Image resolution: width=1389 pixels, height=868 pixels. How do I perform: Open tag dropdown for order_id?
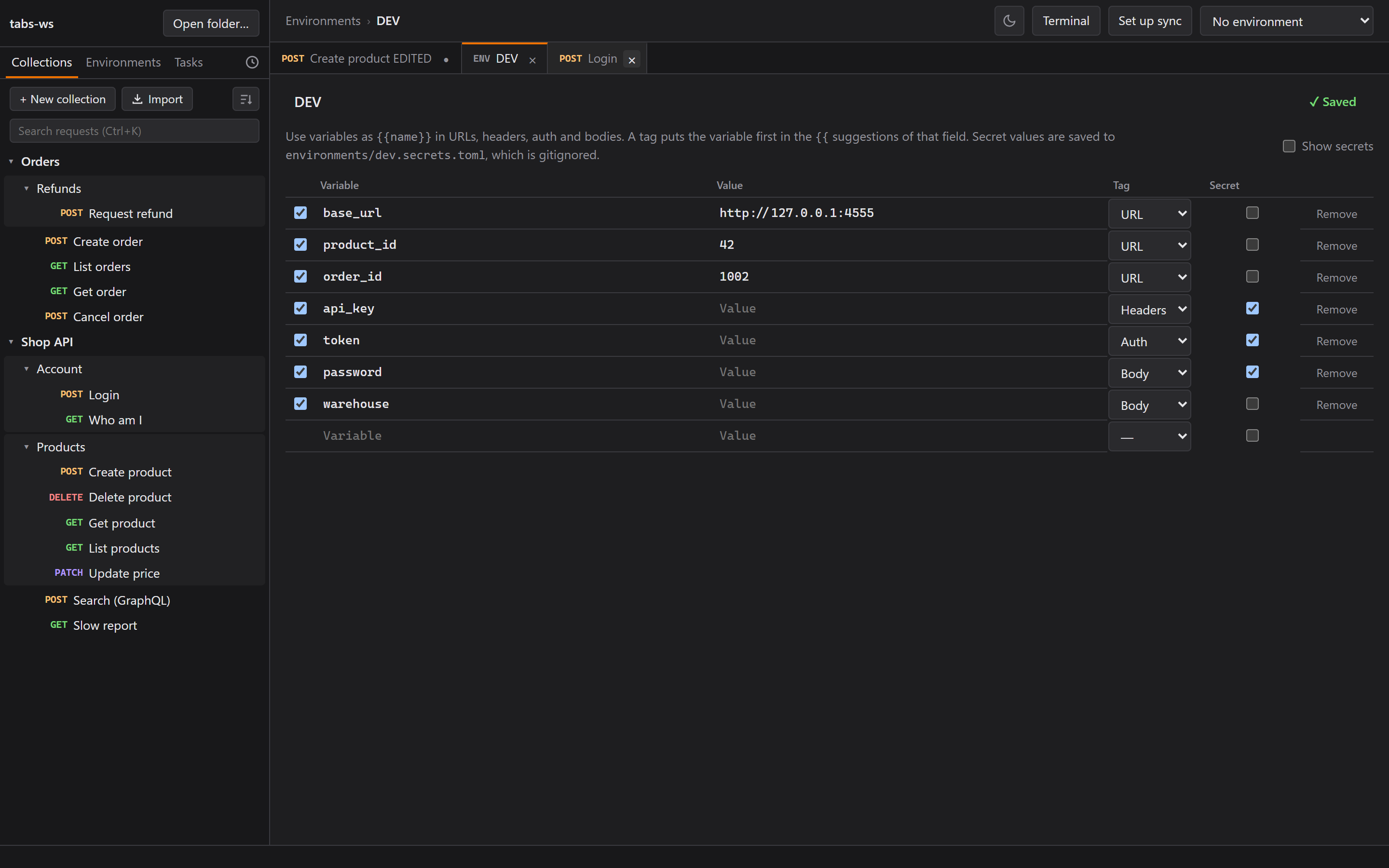tap(1150, 278)
